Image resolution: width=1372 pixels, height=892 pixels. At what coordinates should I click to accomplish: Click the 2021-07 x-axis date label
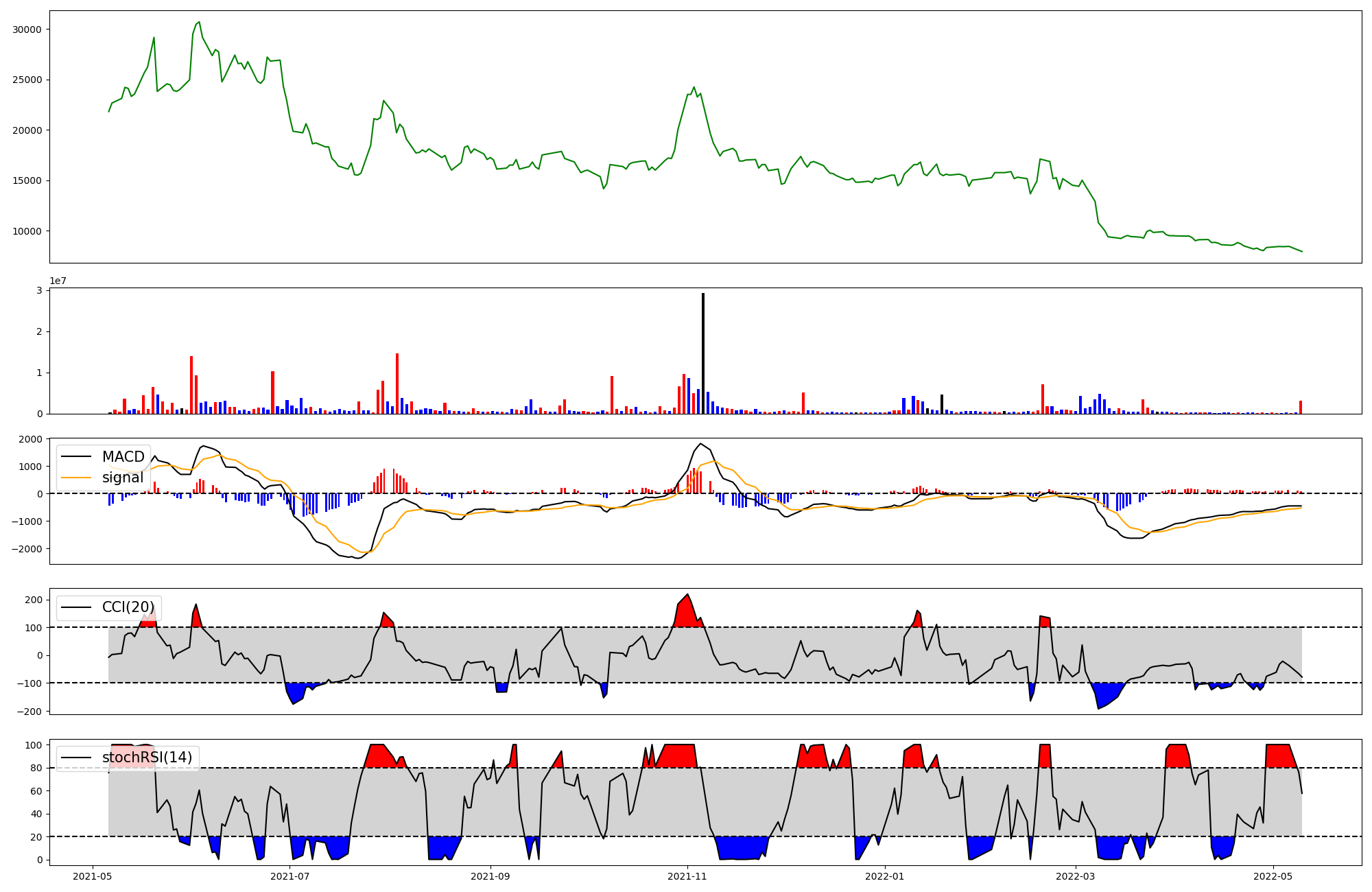(290, 876)
